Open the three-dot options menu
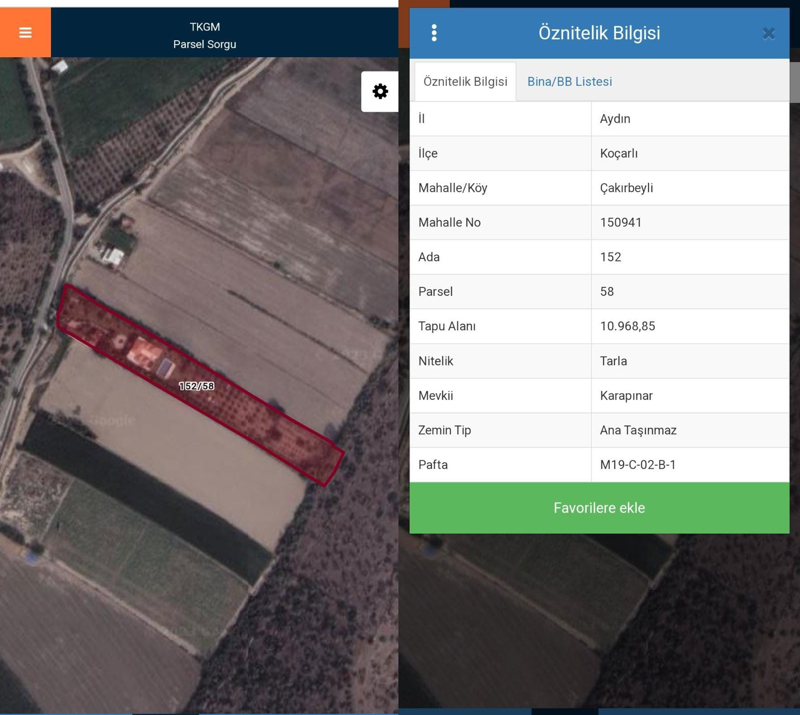 [x=434, y=33]
